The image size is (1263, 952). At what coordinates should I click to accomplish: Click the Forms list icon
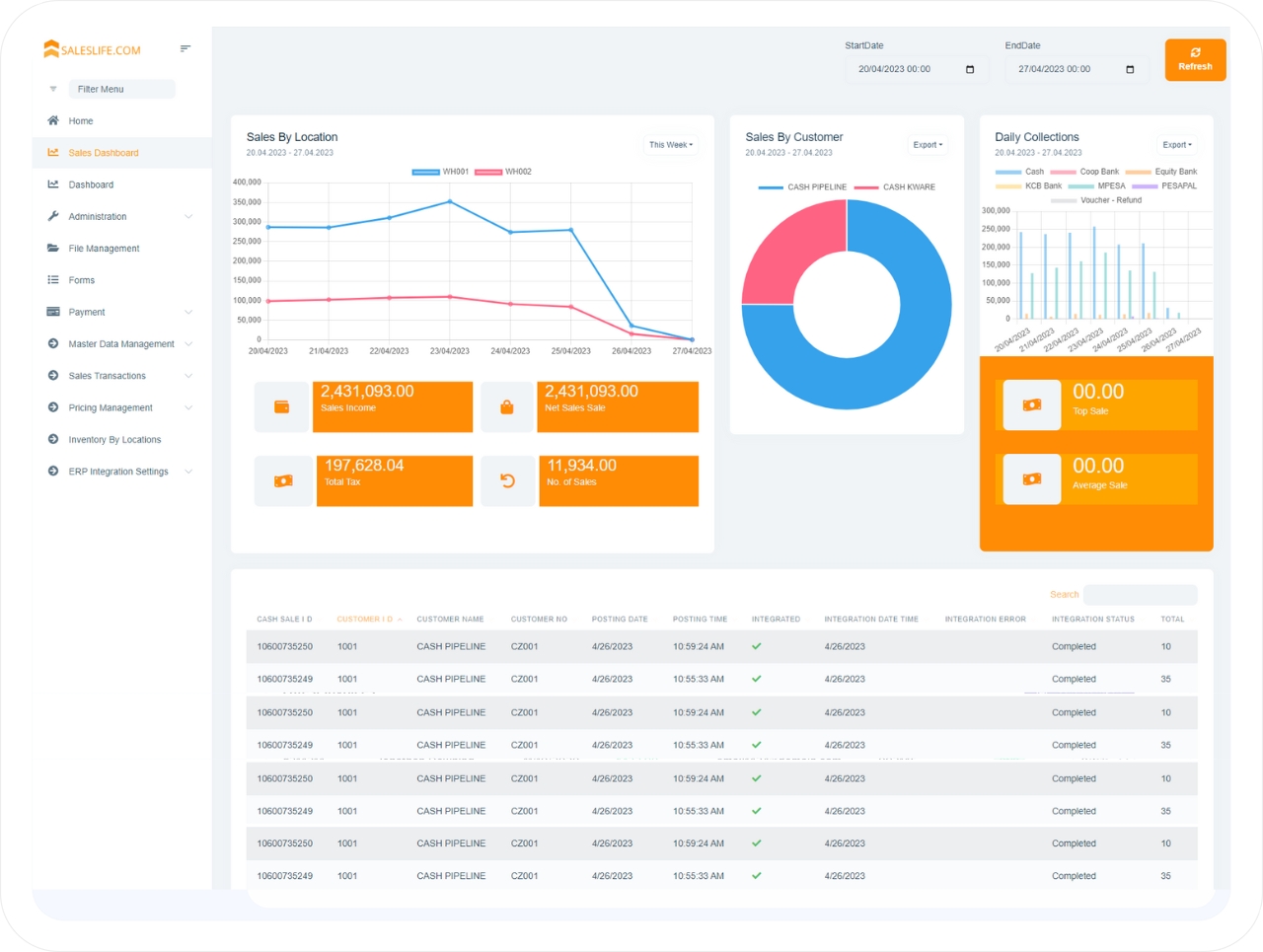53,280
